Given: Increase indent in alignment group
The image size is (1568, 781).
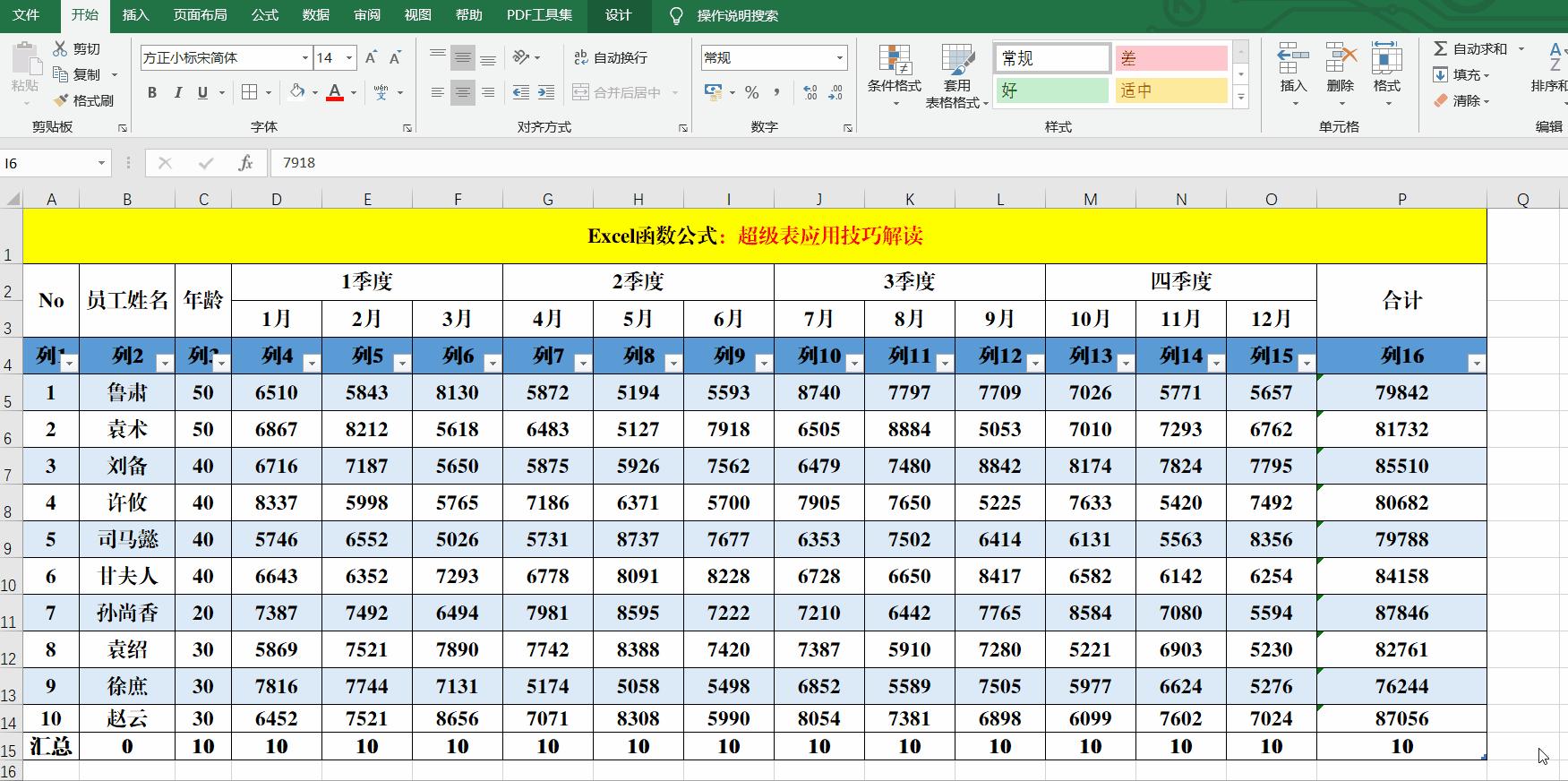Looking at the screenshot, I should click(546, 92).
